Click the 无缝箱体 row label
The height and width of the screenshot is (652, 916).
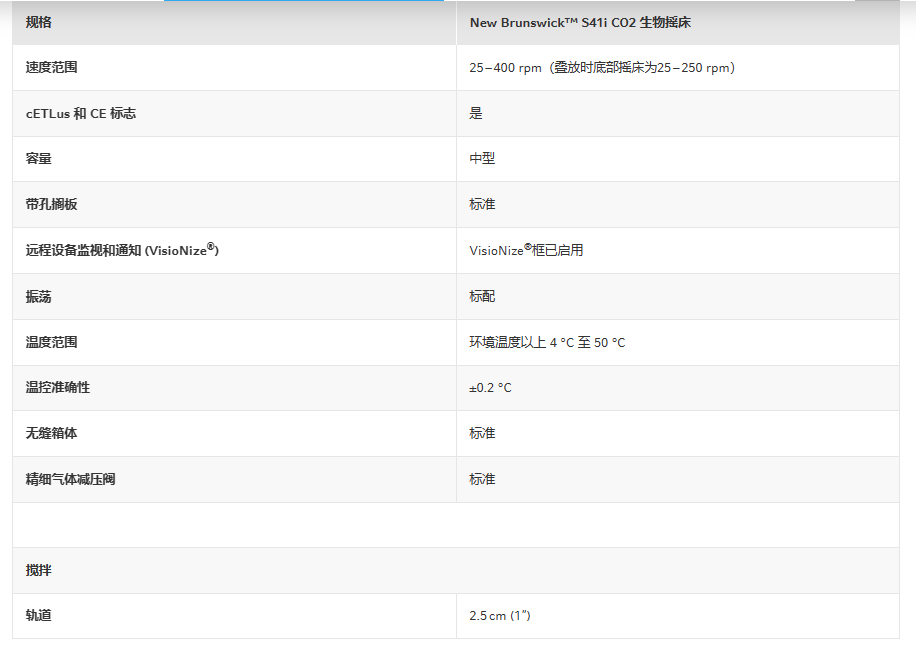(51, 433)
